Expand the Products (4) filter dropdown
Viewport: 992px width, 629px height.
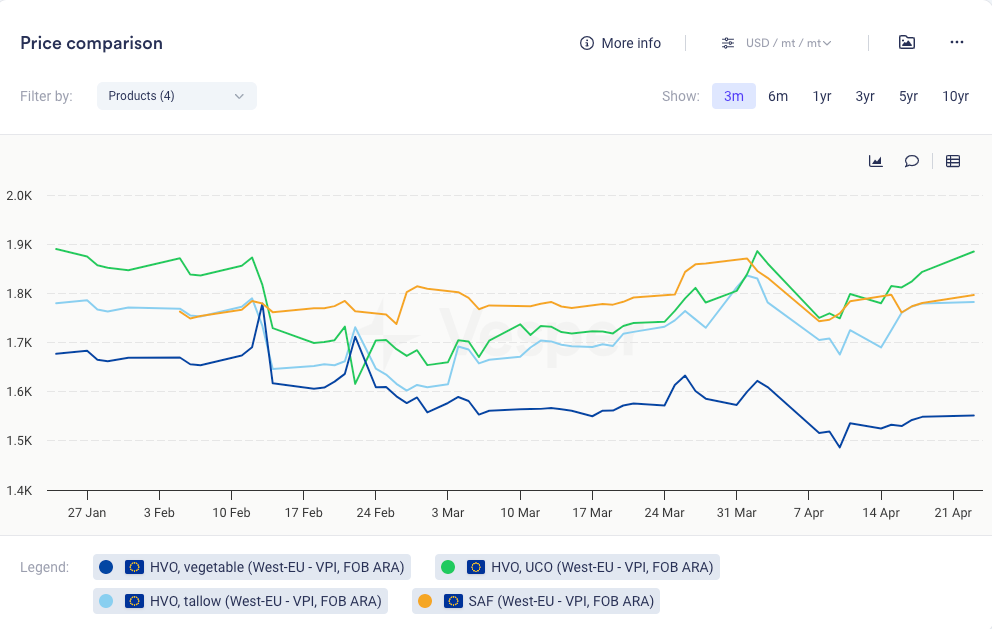click(177, 96)
